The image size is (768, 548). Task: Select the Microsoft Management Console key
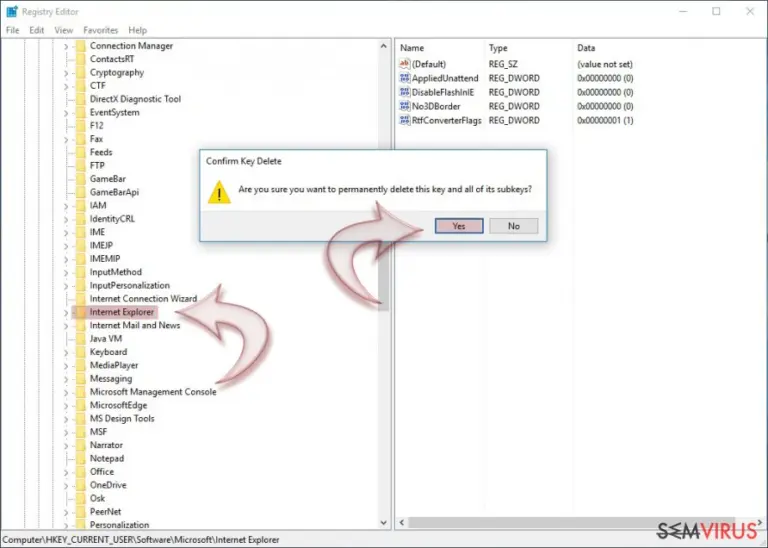153,392
